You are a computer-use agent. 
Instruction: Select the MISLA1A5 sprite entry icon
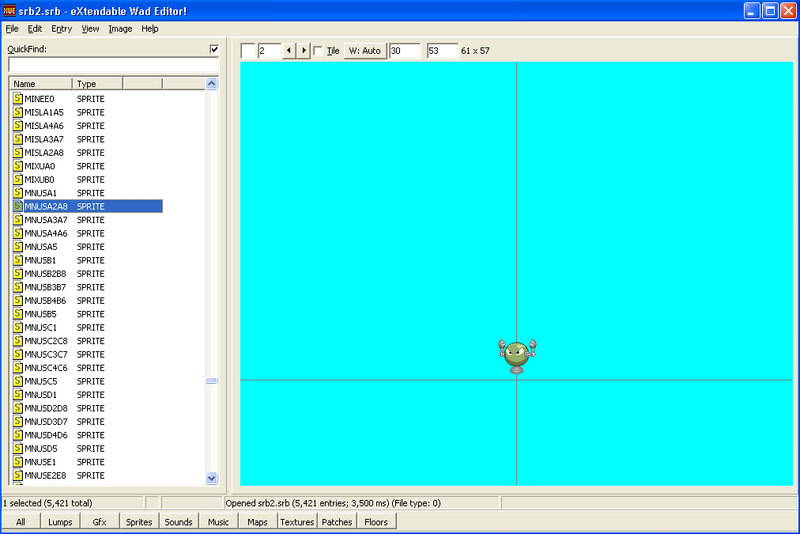coord(18,113)
